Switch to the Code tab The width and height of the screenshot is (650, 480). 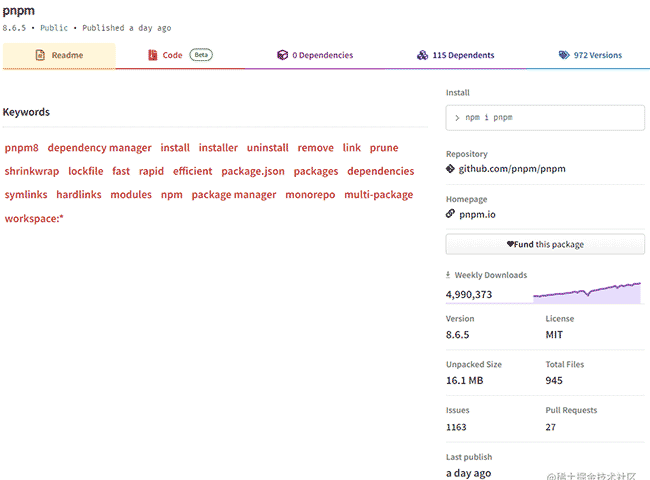[180, 55]
